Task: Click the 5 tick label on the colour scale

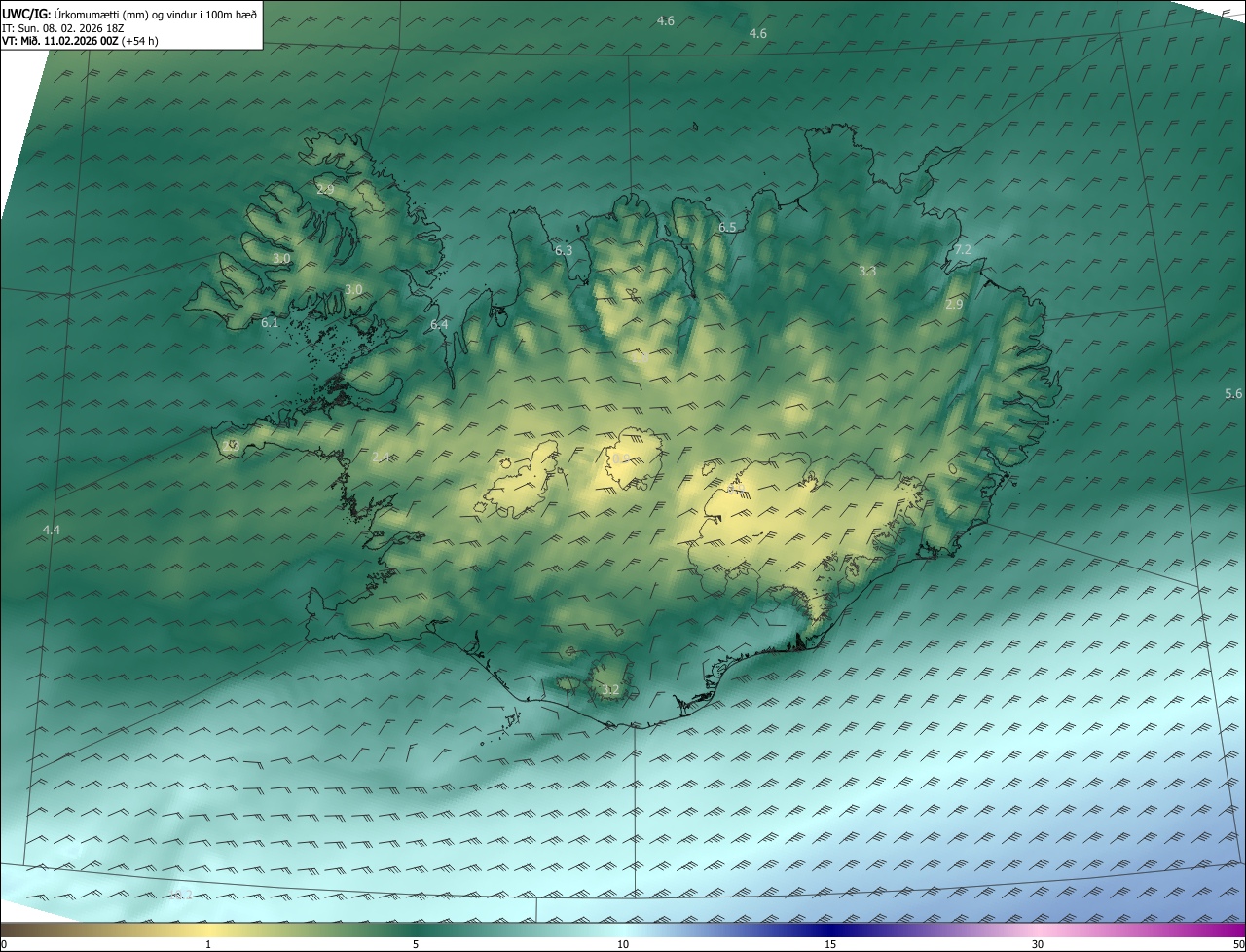Action: coord(416,945)
